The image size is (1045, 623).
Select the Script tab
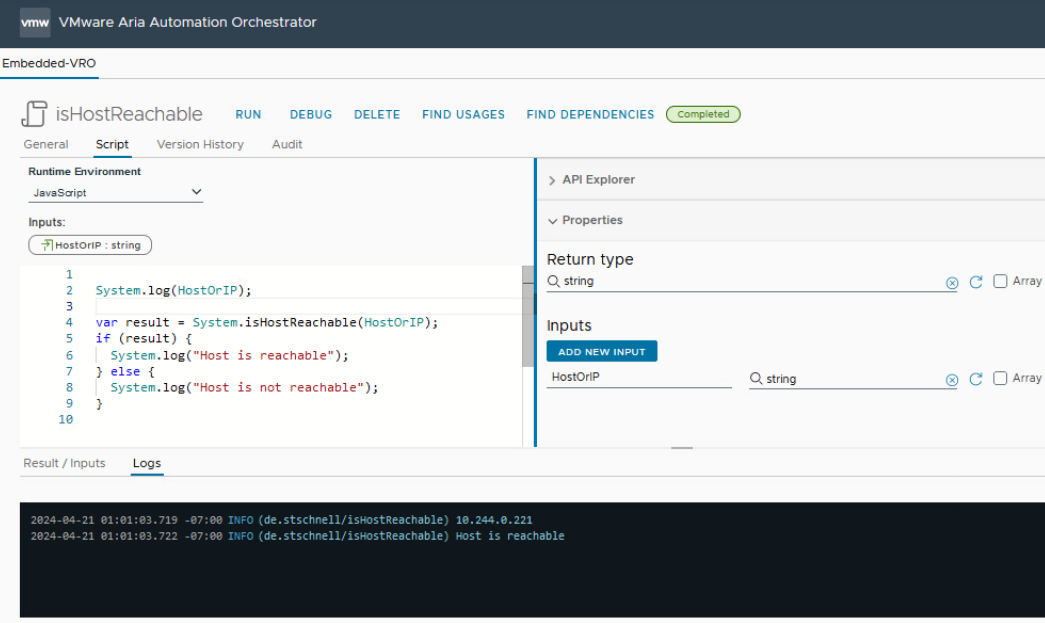click(x=112, y=145)
